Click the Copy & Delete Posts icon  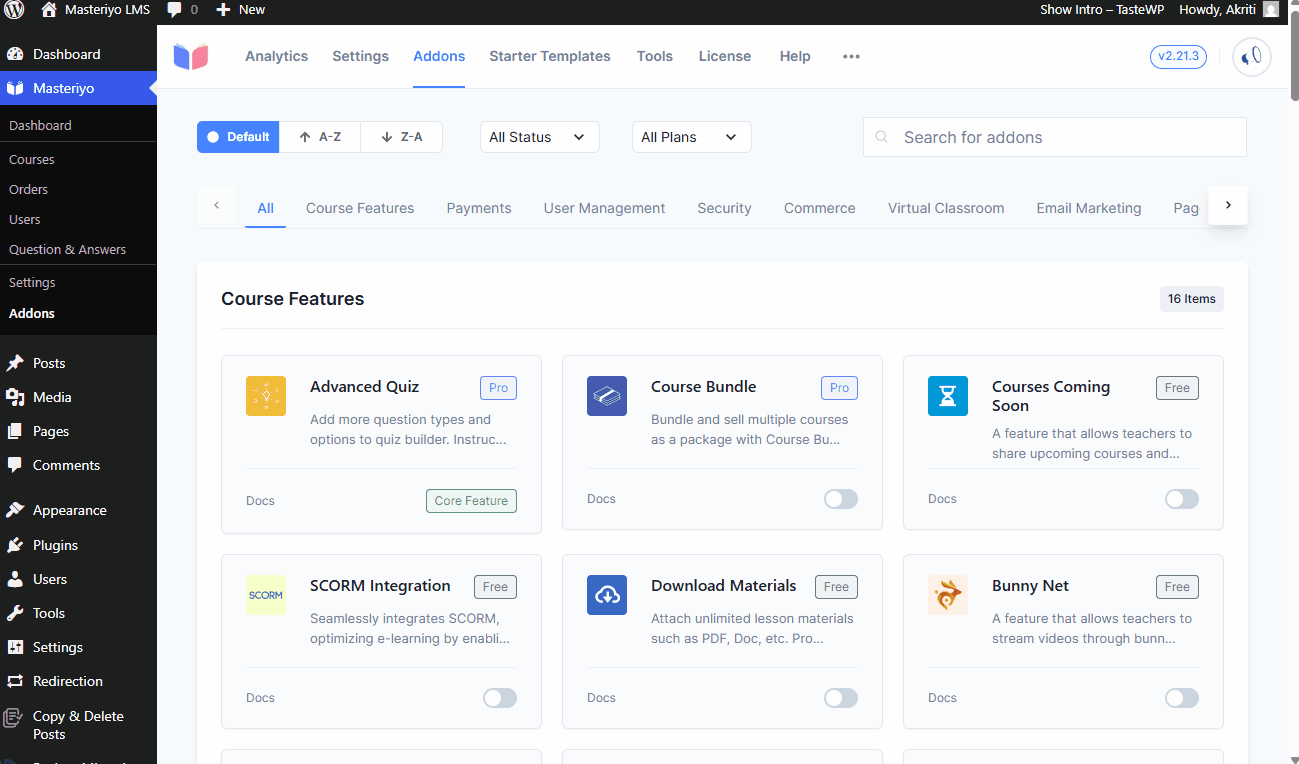coord(14,717)
